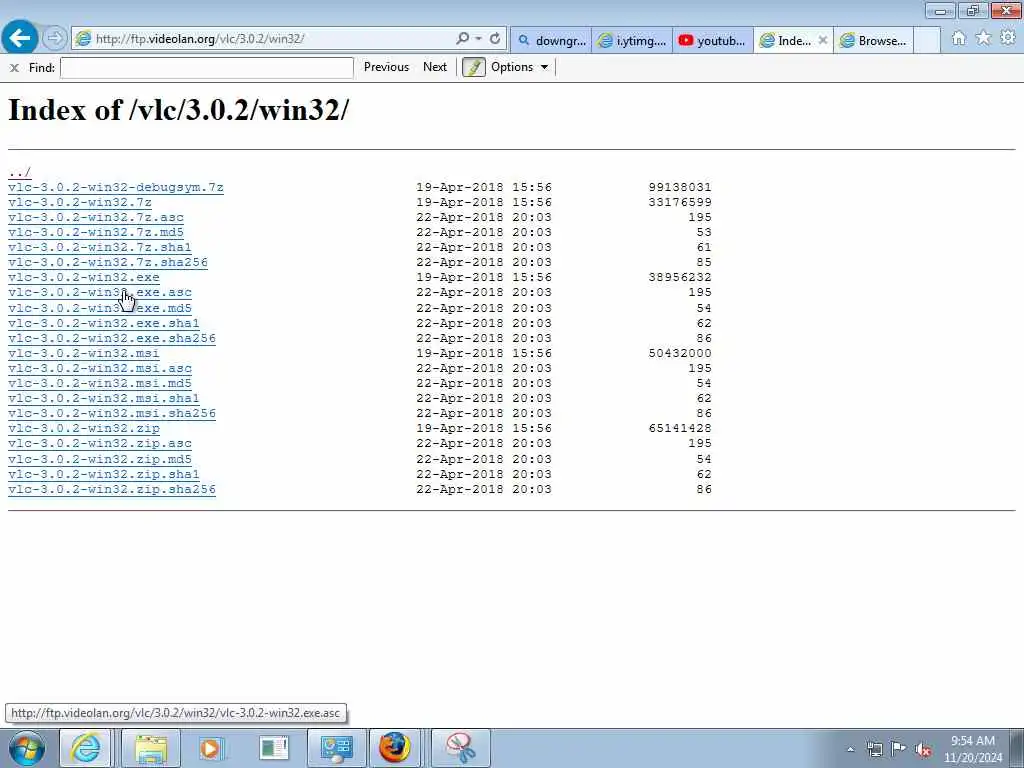Open the Tools gear icon
The width and height of the screenshot is (1024, 768).
point(1008,39)
